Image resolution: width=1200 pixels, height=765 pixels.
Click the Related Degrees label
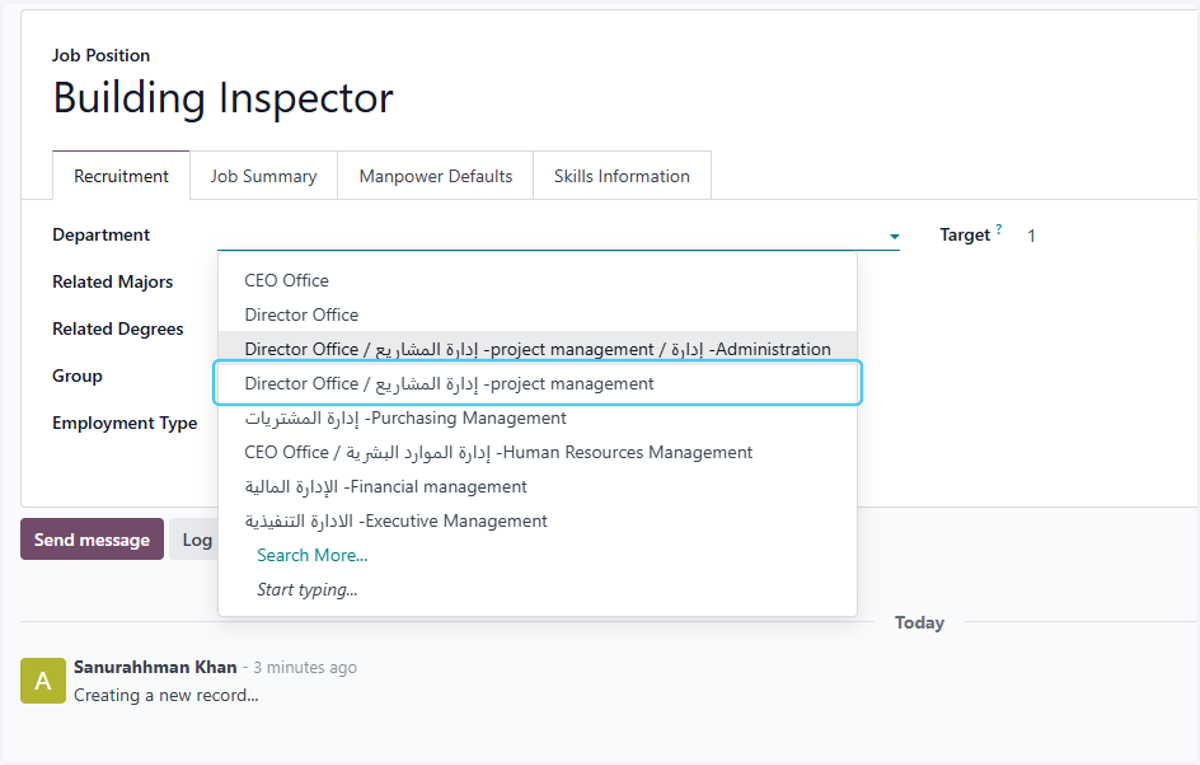[x=118, y=329]
